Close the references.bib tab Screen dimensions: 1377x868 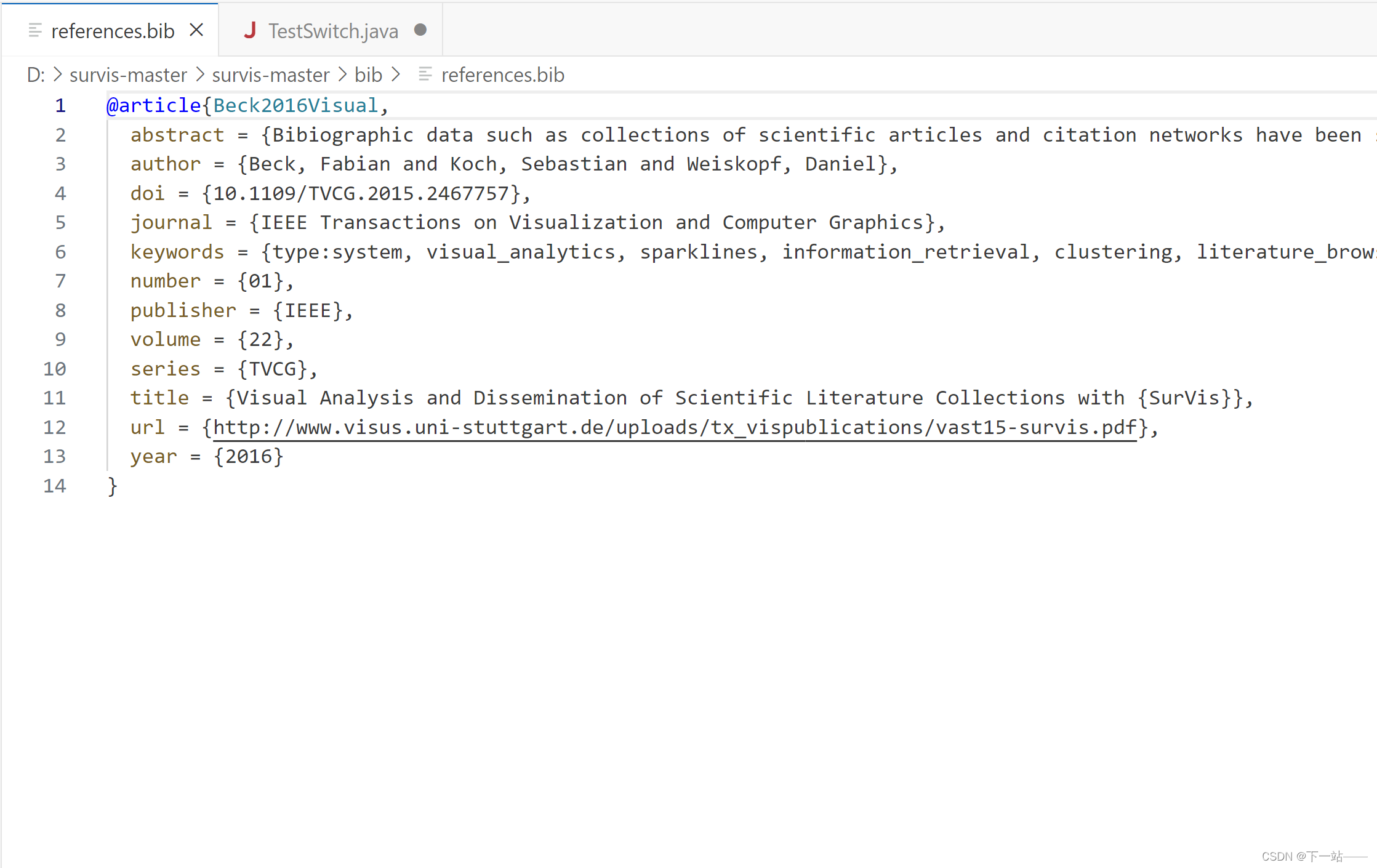[196, 30]
